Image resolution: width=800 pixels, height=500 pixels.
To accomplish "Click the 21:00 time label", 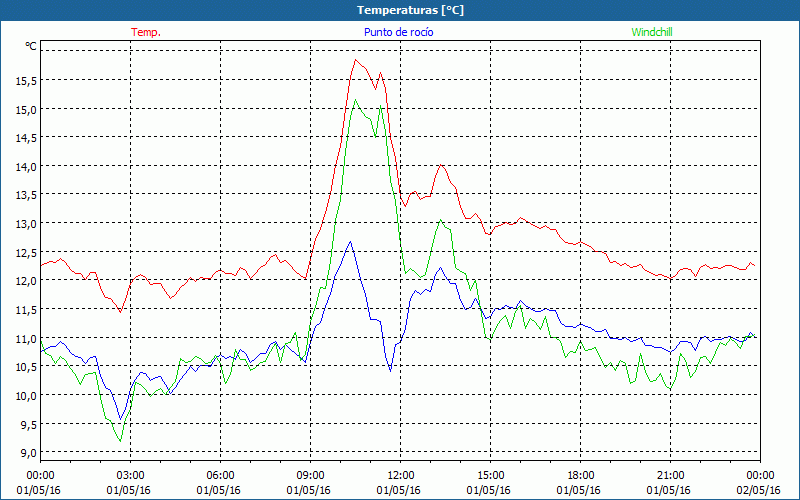I will click(x=670, y=476).
